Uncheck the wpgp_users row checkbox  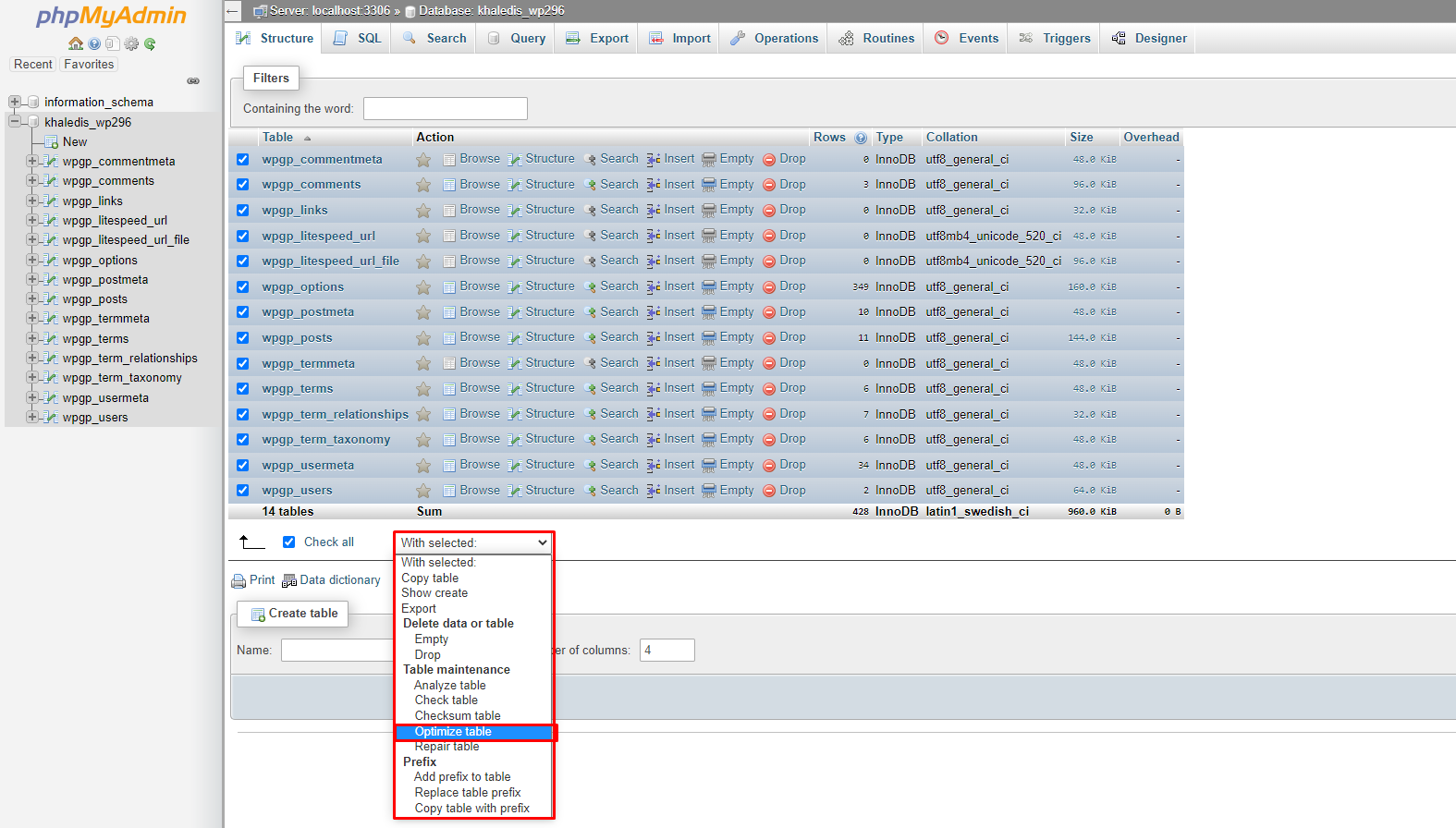pos(242,491)
